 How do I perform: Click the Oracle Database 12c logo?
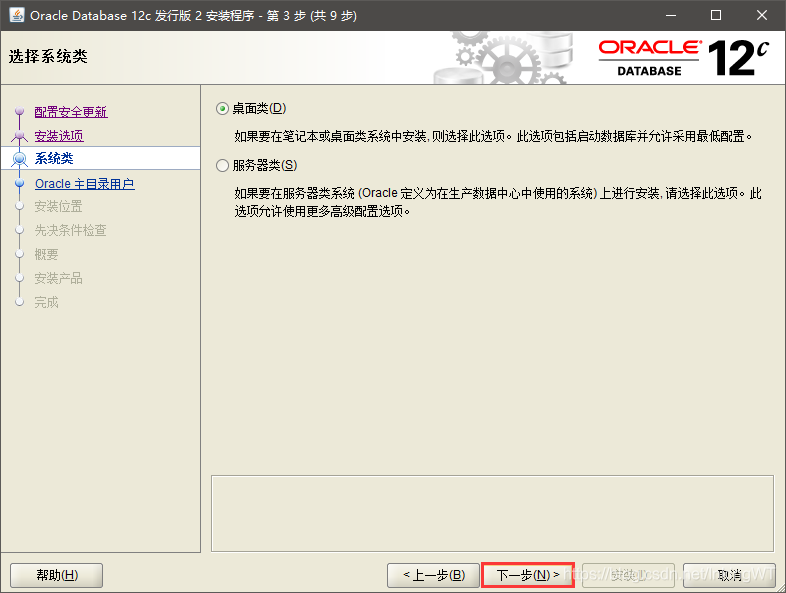point(684,58)
